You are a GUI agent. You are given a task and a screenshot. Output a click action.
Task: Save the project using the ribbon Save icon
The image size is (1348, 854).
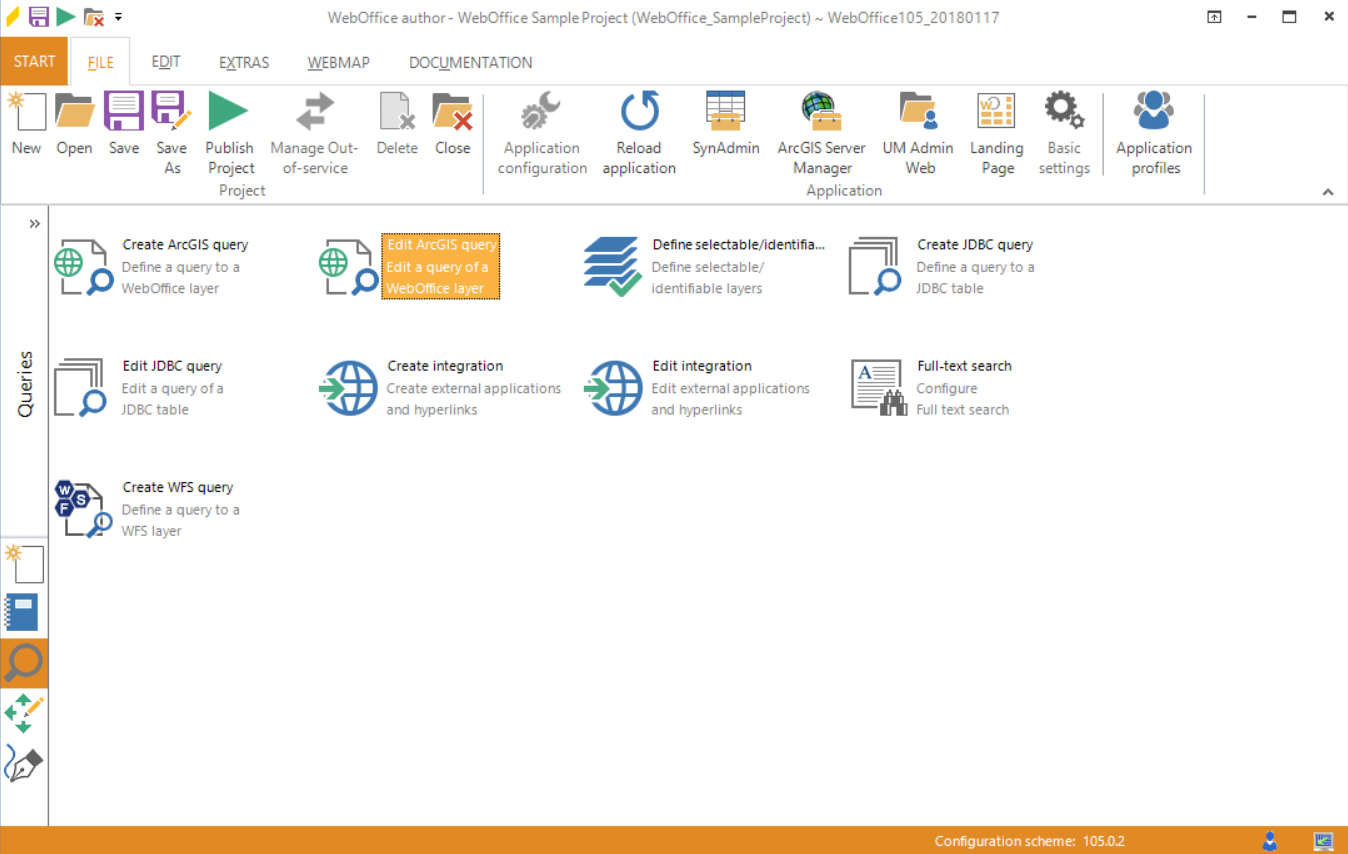pos(124,111)
